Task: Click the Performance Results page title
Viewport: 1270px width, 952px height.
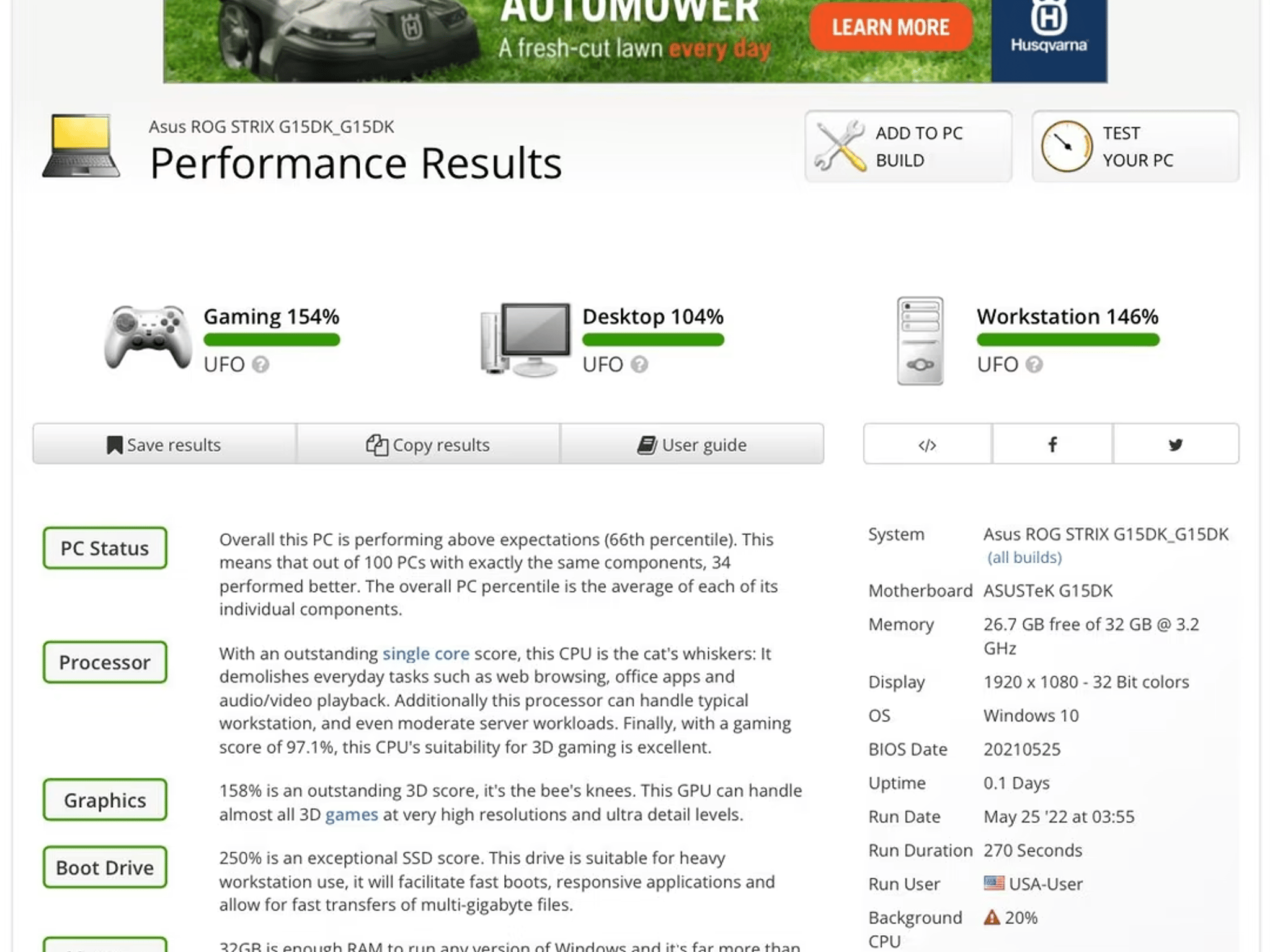Action: tap(356, 163)
